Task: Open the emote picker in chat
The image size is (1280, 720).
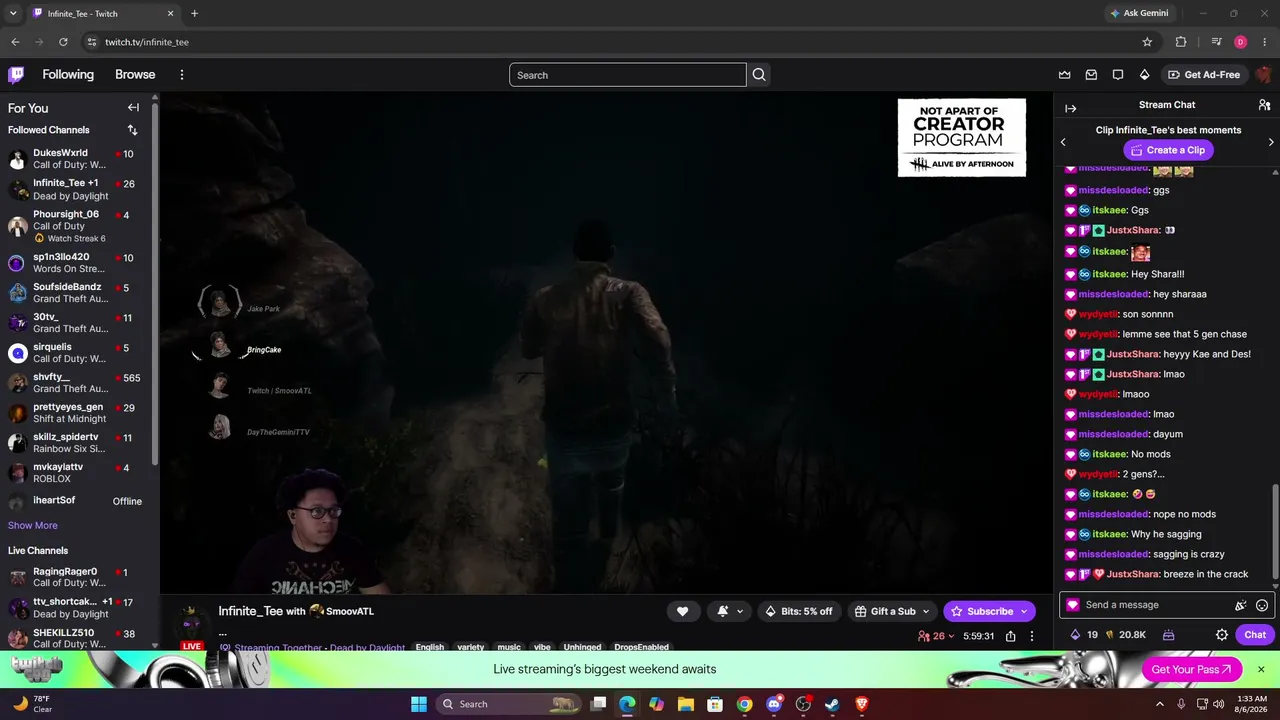Action: click(1262, 605)
